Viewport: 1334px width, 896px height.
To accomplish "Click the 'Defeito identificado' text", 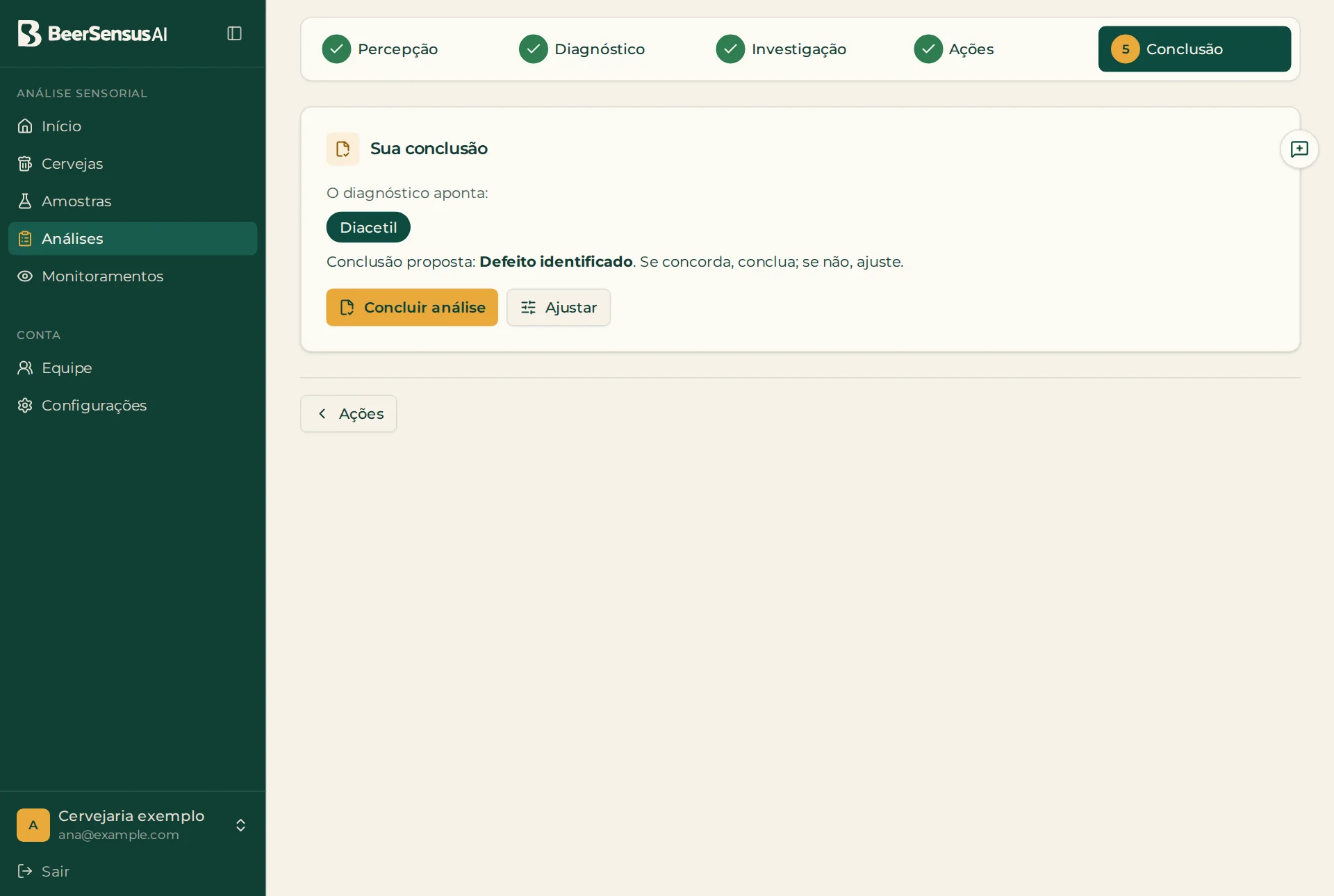I will (x=556, y=262).
